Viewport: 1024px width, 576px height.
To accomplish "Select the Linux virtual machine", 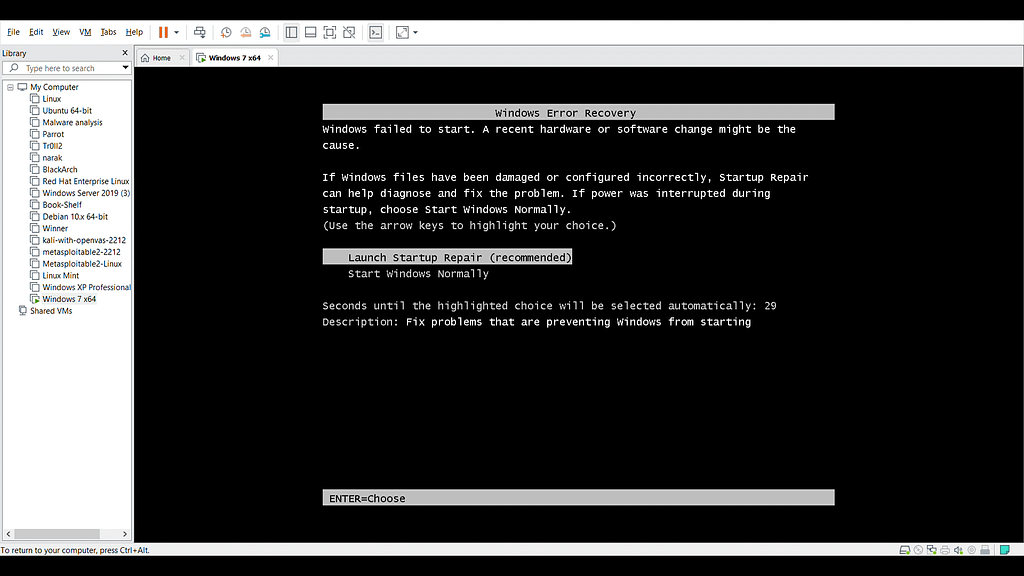I will (52, 99).
